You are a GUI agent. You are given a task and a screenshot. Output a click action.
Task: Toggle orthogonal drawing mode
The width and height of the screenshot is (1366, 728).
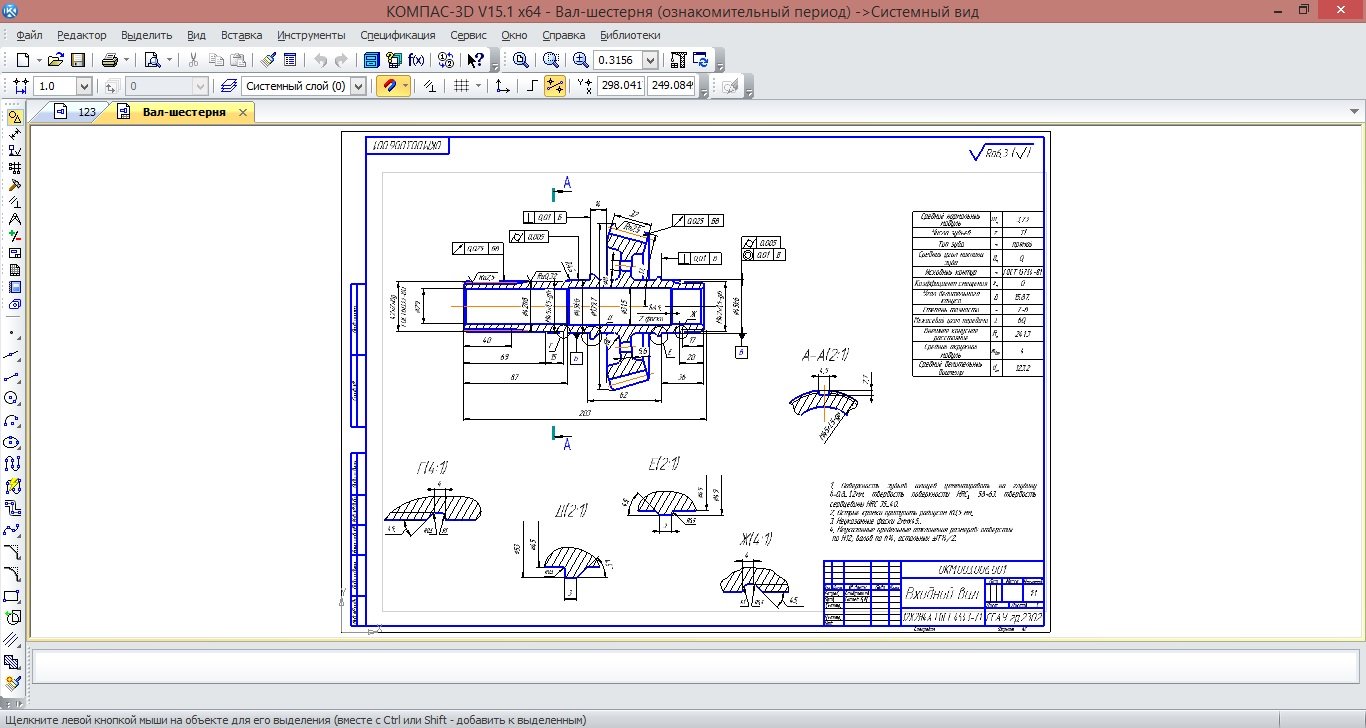pos(532,86)
